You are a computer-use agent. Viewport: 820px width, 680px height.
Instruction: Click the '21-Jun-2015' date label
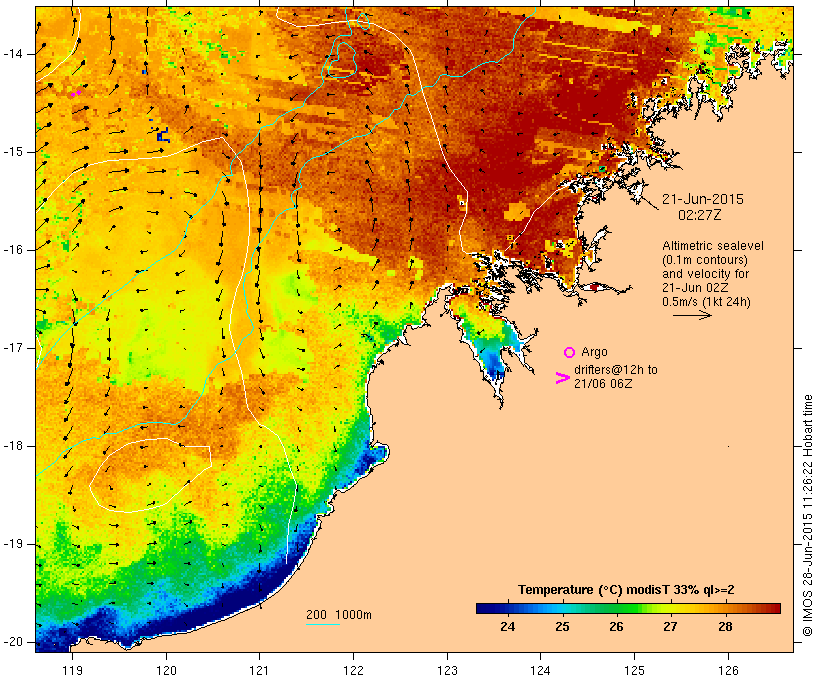tap(702, 199)
